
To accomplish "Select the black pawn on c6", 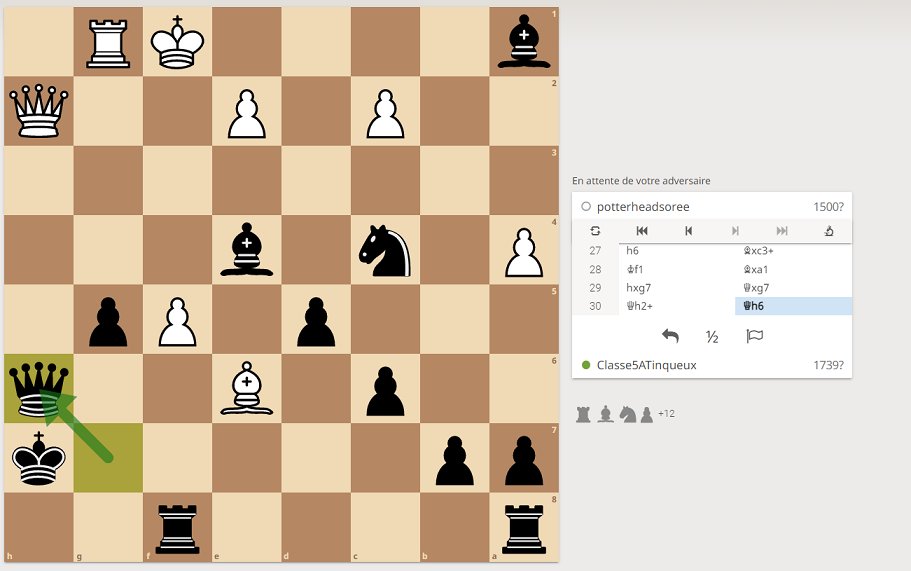I will pos(385,389).
